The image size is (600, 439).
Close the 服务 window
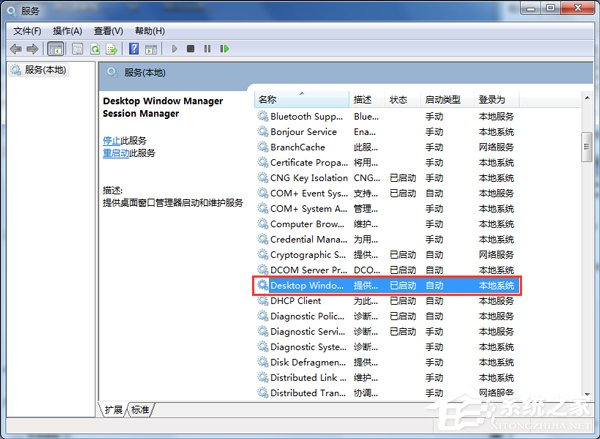pos(577,8)
